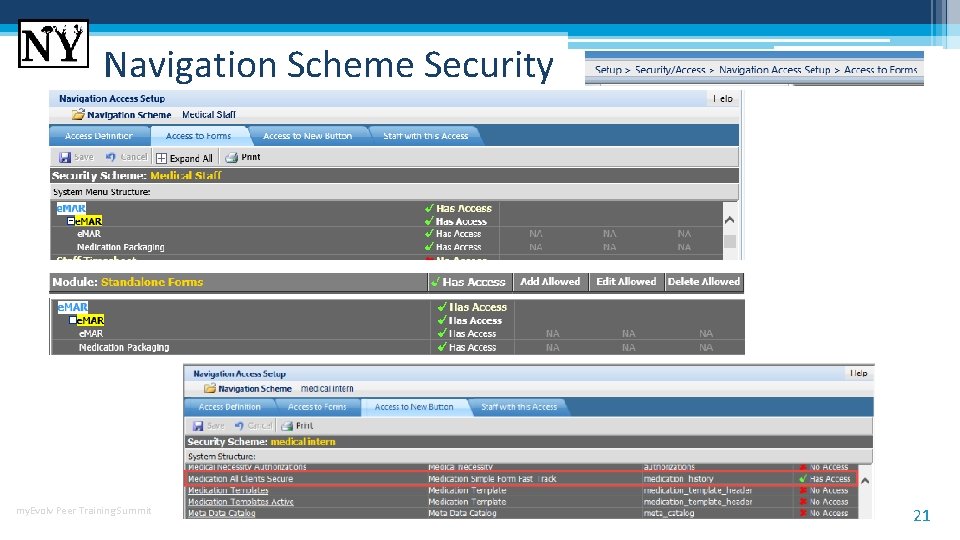
Task: Open Access Definition tab in Medical Staff window
Action: [x=99, y=136]
